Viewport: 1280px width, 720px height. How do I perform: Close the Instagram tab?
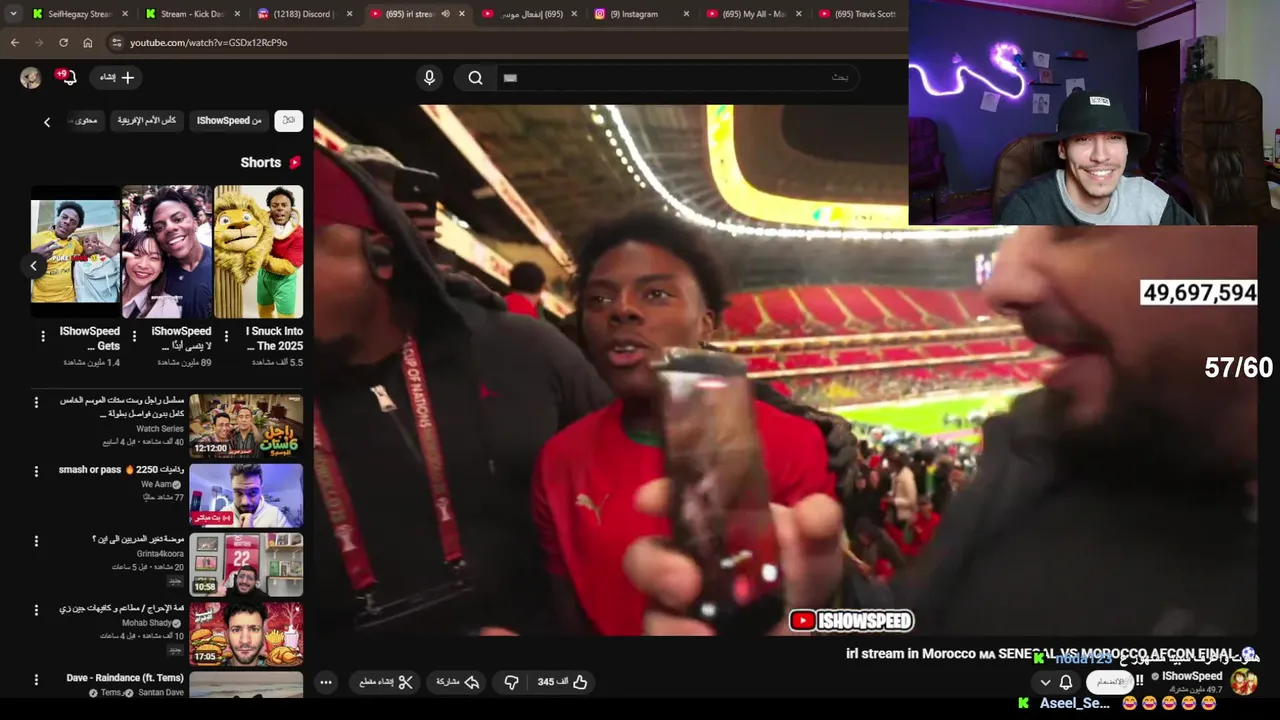tap(686, 14)
